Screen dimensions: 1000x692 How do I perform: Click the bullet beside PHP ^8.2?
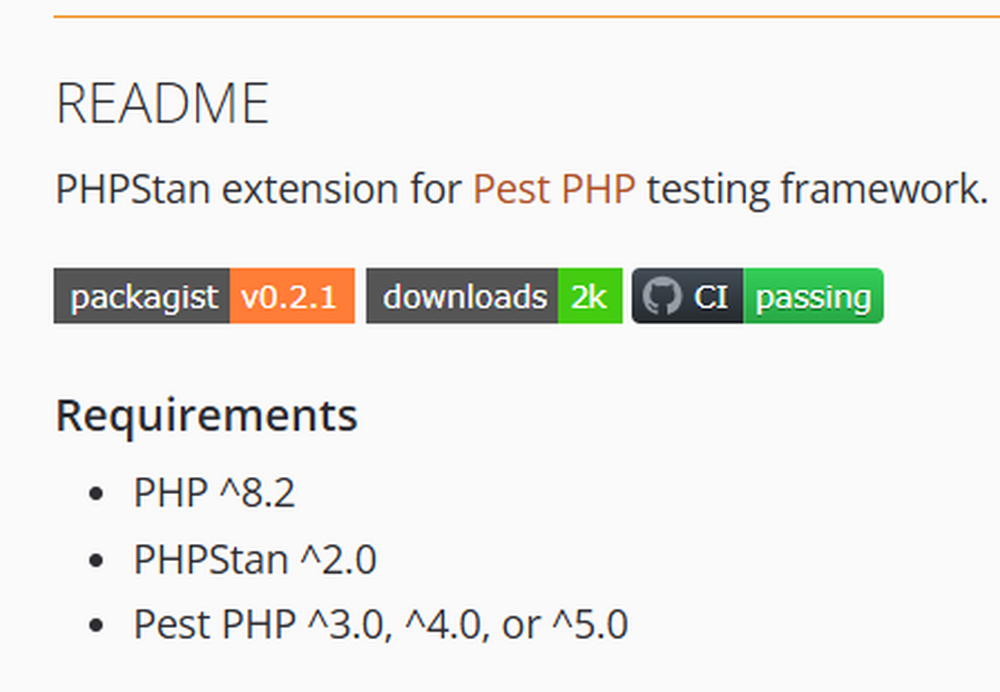[96, 494]
